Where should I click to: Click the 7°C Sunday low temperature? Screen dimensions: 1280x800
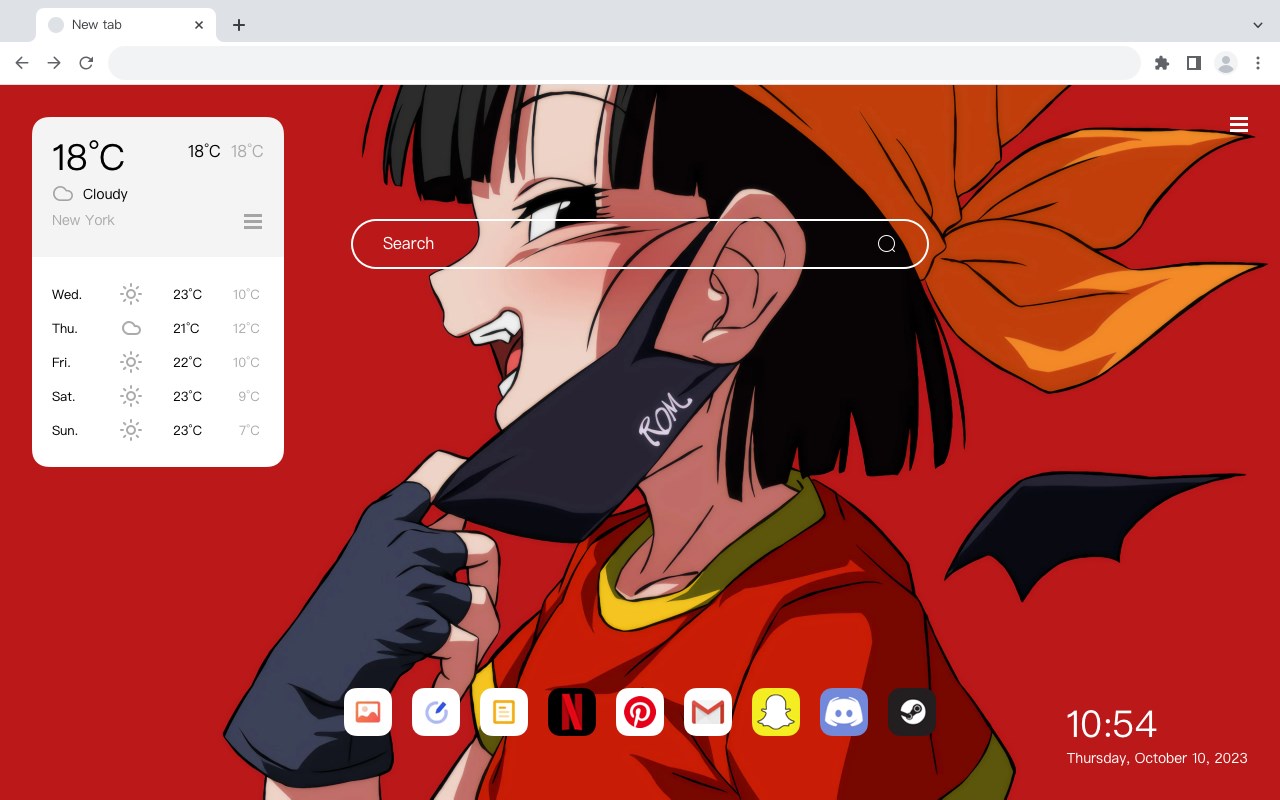click(249, 430)
